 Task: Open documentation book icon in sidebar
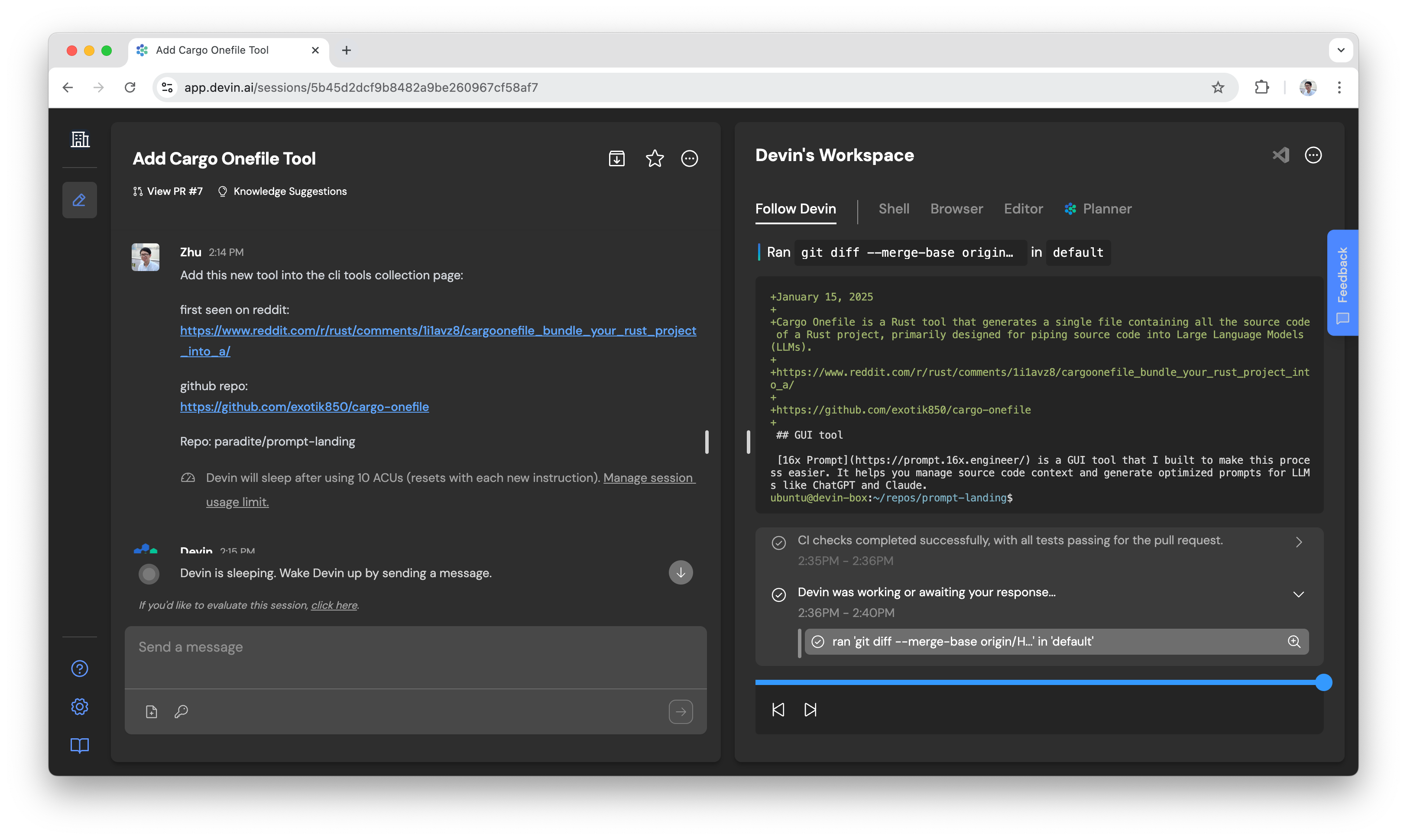(x=79, y=746)
